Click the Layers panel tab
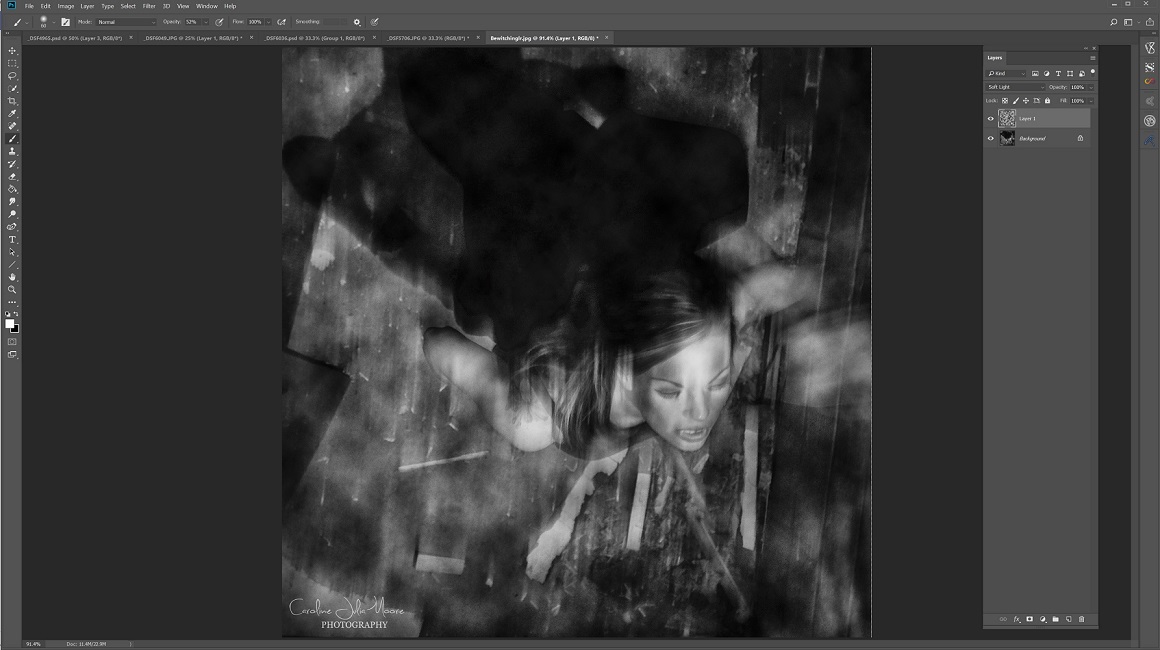The height and width of the screenshot is (650, 1160). [995, 58]
